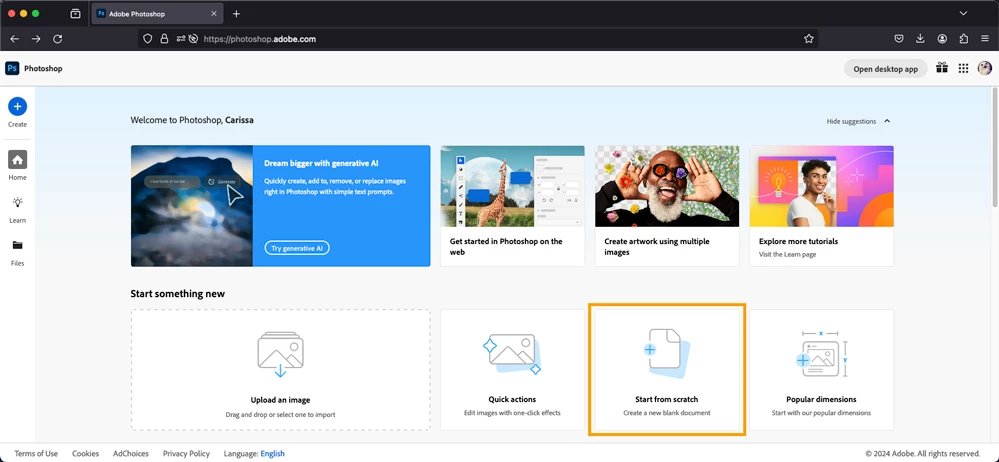Choose Start from scratch blank document card
This screenshot has height=462, width=999.
tap(667, 370)
